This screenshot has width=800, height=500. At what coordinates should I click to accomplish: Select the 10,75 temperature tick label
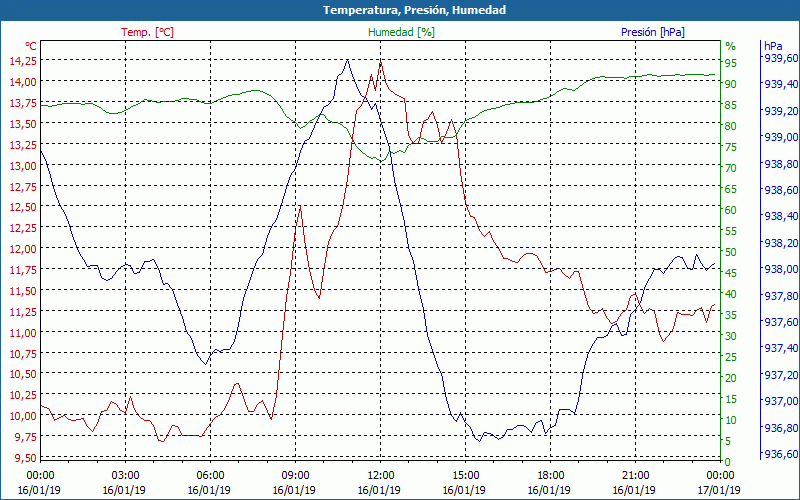click(23, 353)
